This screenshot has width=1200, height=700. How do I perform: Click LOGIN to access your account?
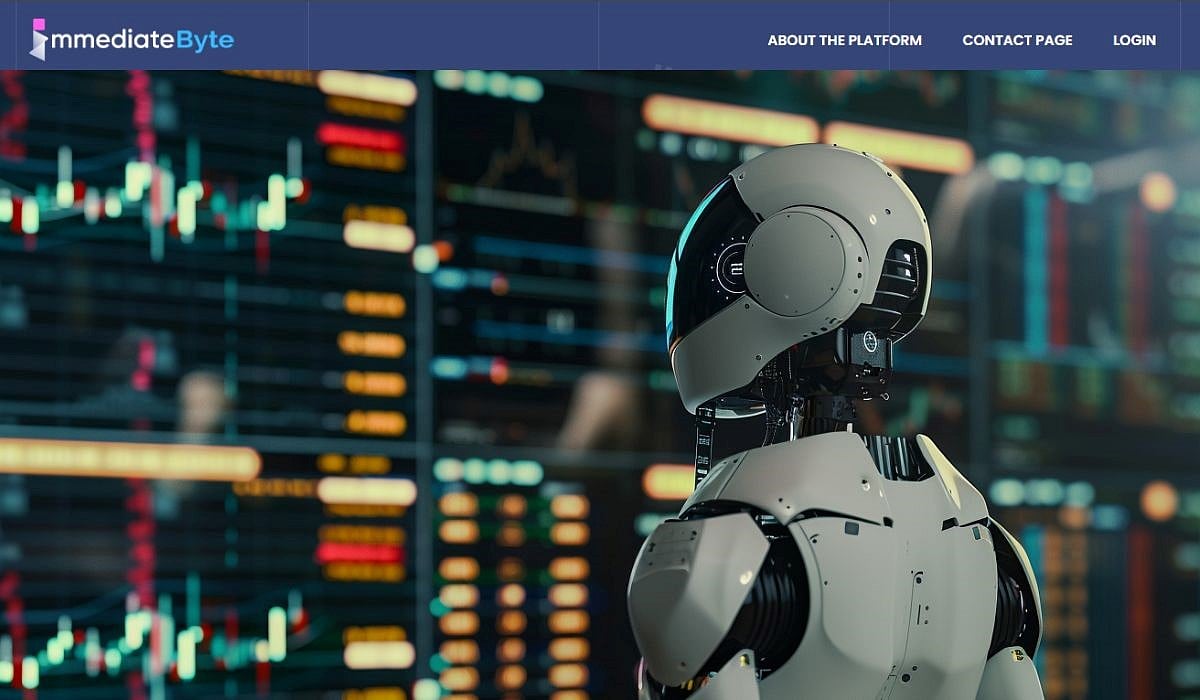coord(1134,40)
